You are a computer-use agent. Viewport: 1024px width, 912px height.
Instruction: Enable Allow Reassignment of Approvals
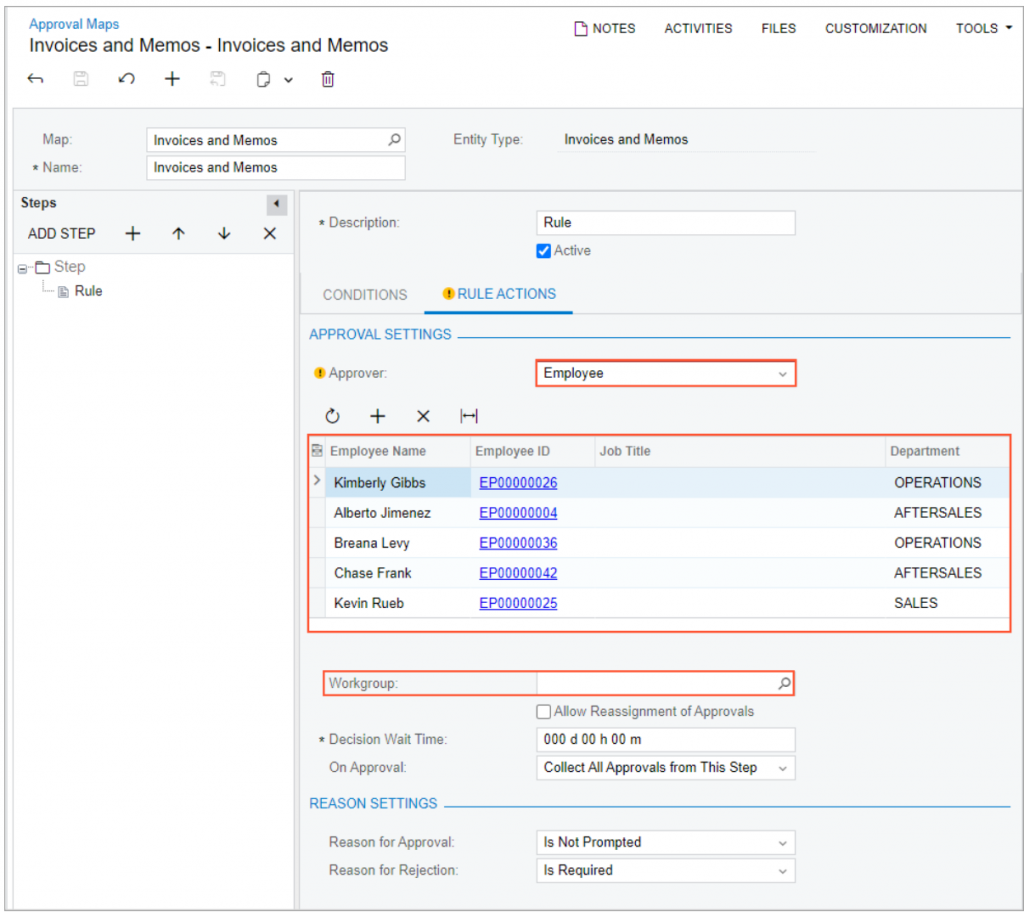543,711
